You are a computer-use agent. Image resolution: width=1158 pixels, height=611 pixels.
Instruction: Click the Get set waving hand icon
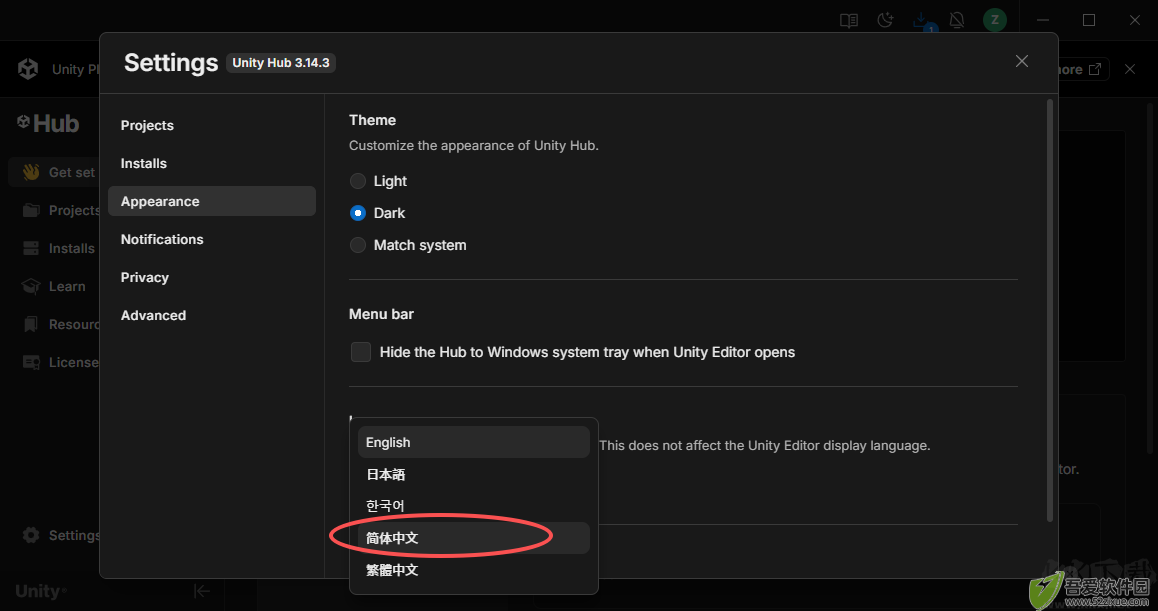30,172
